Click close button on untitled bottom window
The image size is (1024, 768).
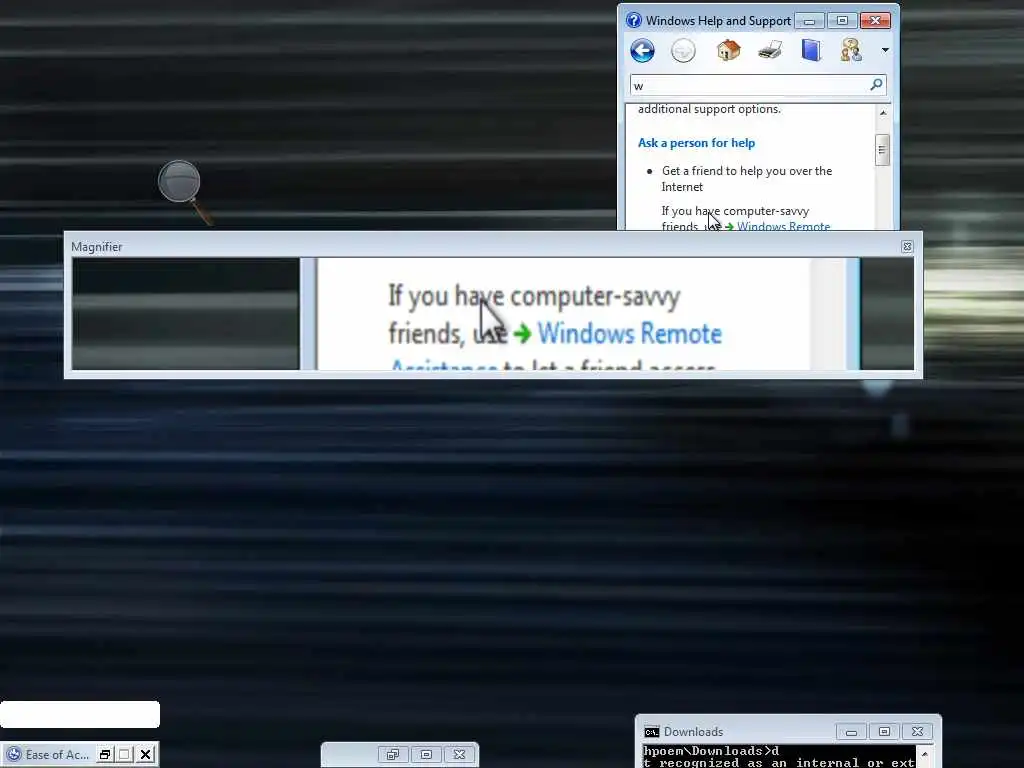[x=459, y=754]
